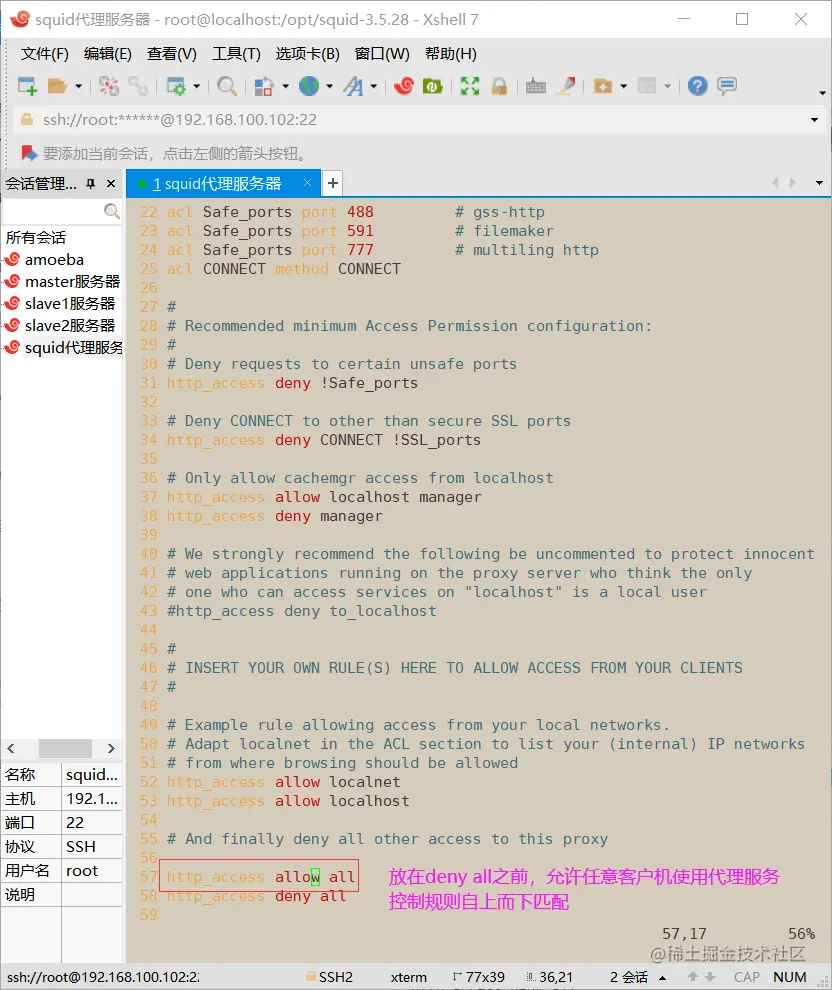The width and height of the screenshot is (832, 990).
Task: Expand the layout arrangement dropdown arrow
Action: click(667, 86)
